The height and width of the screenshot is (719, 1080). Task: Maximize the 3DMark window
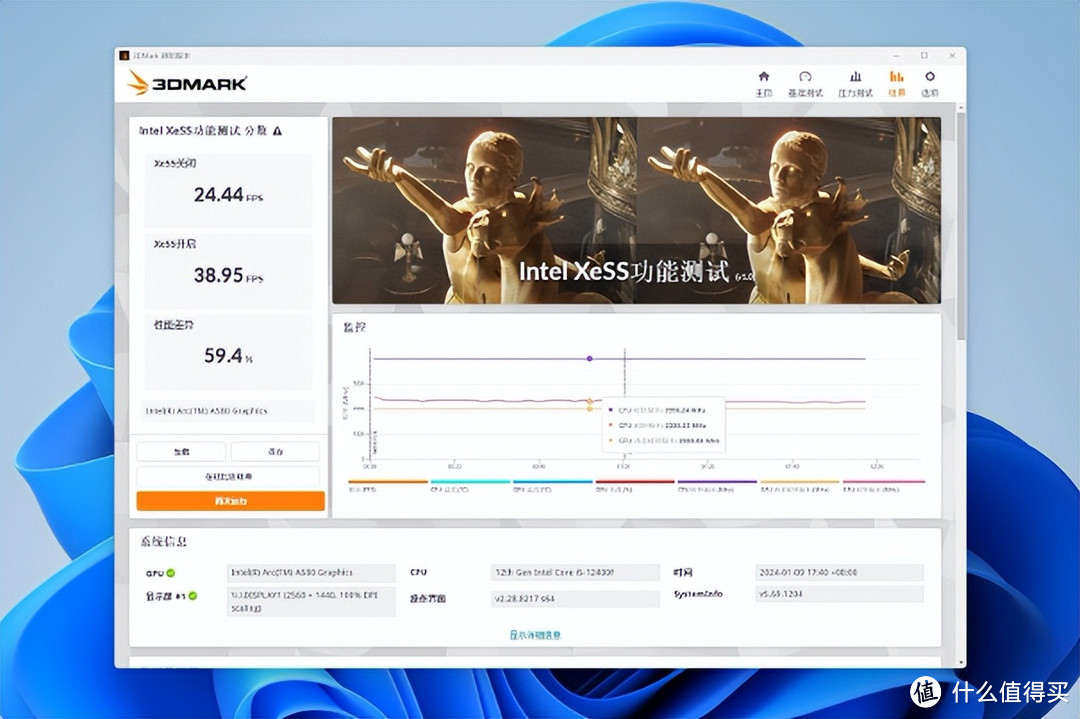point(924,56)
